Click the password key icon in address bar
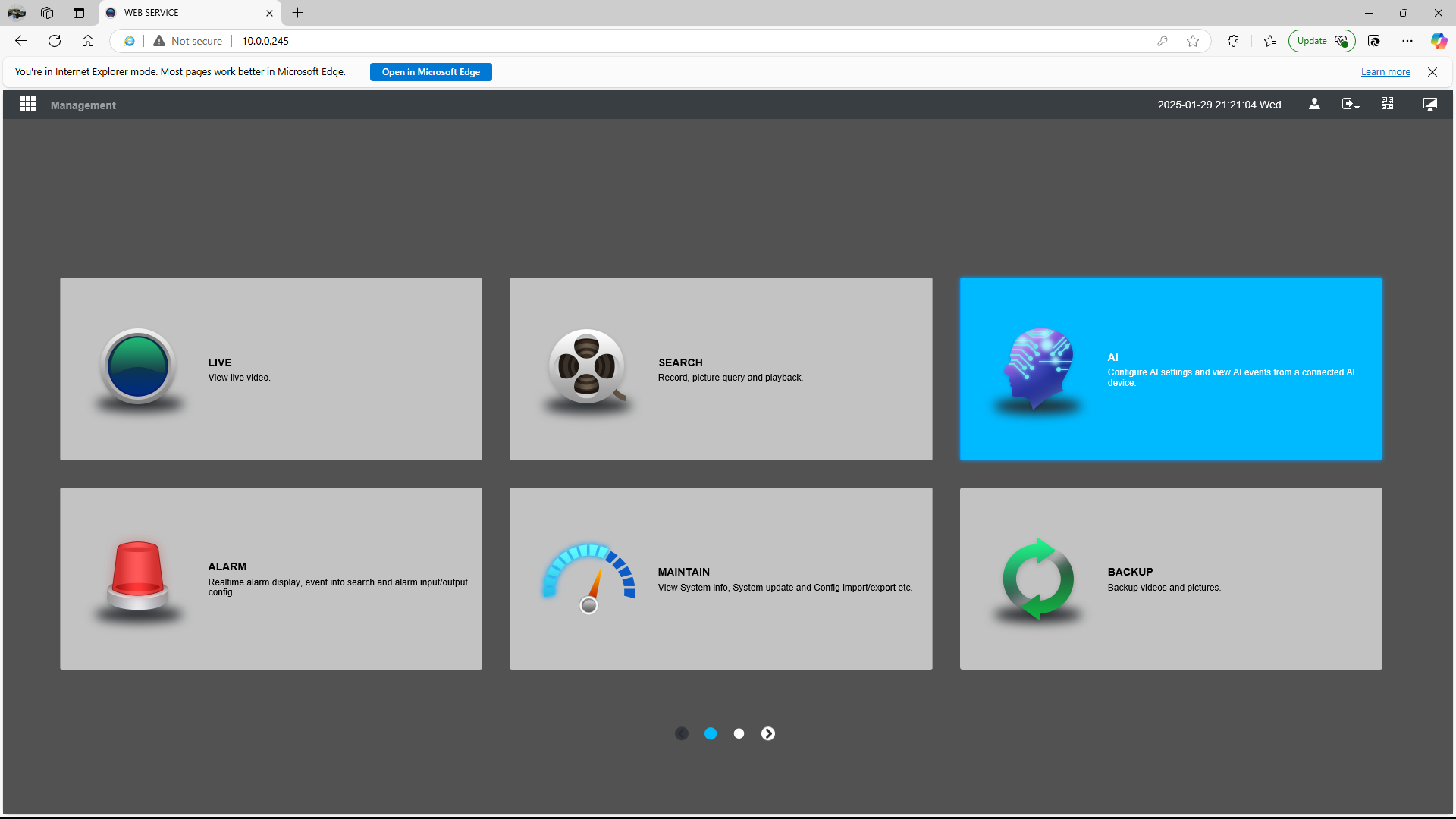Image resolution: width=1456 pixels, height=819 pixels. click(1163, 41)
